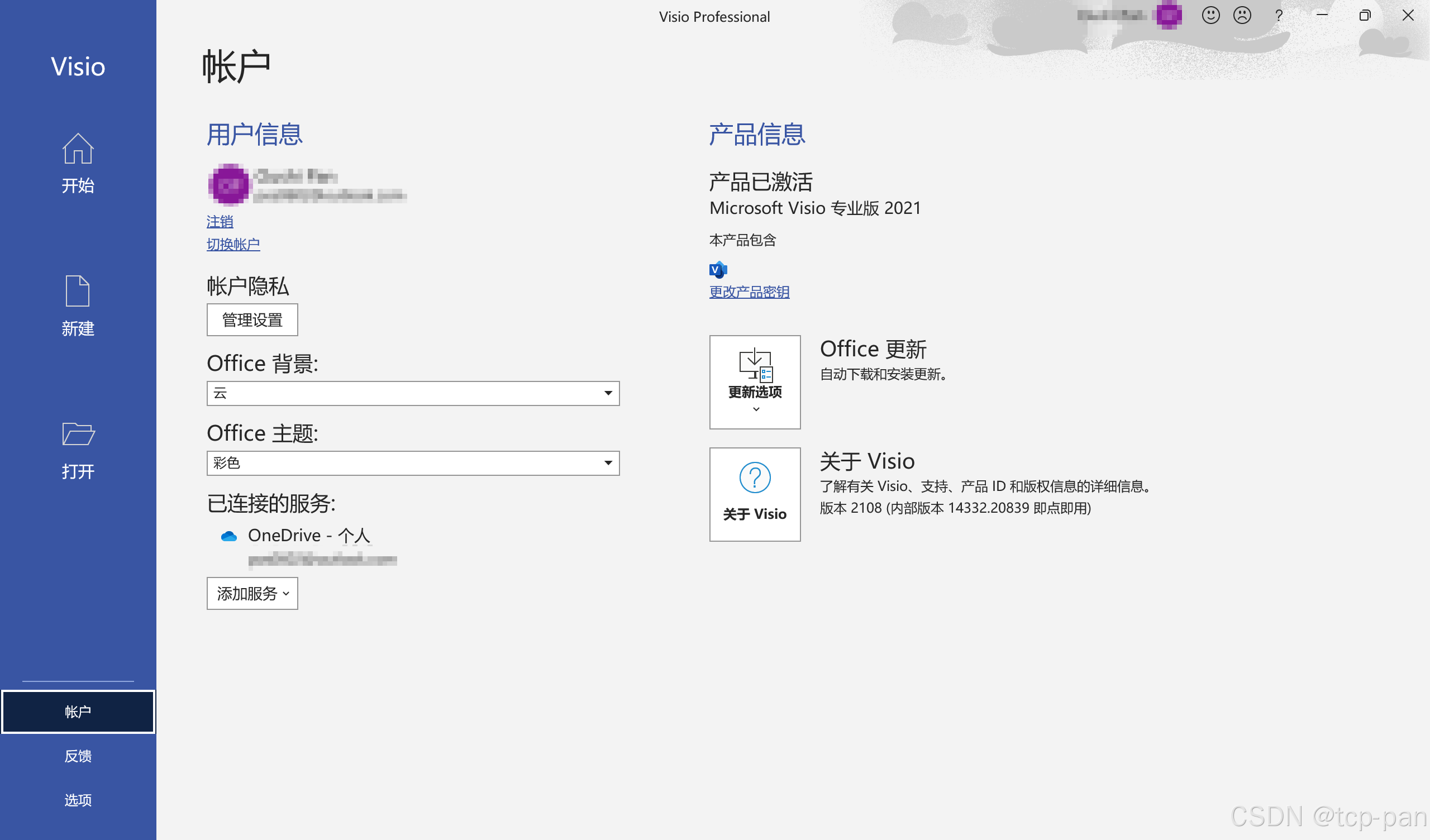The width and height of the screenshot is (1430, 840).
Task: Expand the 添加服务 dropdown button
Action: [252, 594]
